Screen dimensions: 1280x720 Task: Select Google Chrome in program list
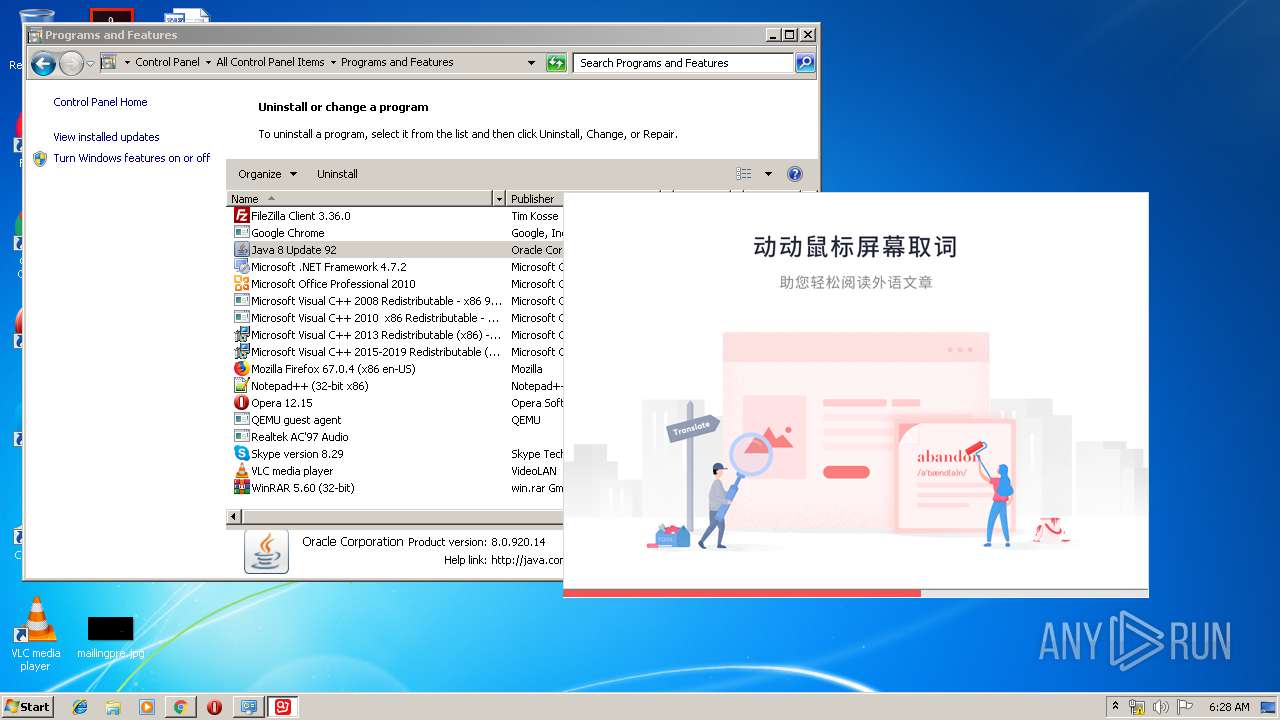coord(397,232)
